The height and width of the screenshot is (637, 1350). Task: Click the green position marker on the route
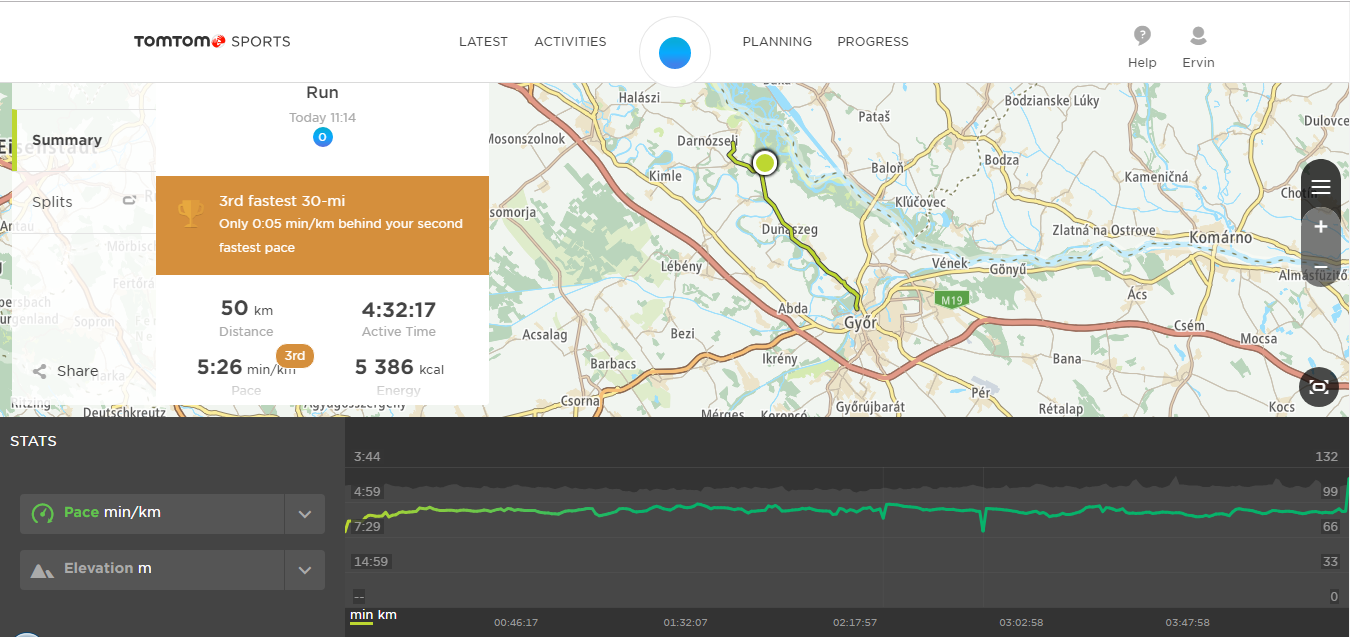coord(765,162)
